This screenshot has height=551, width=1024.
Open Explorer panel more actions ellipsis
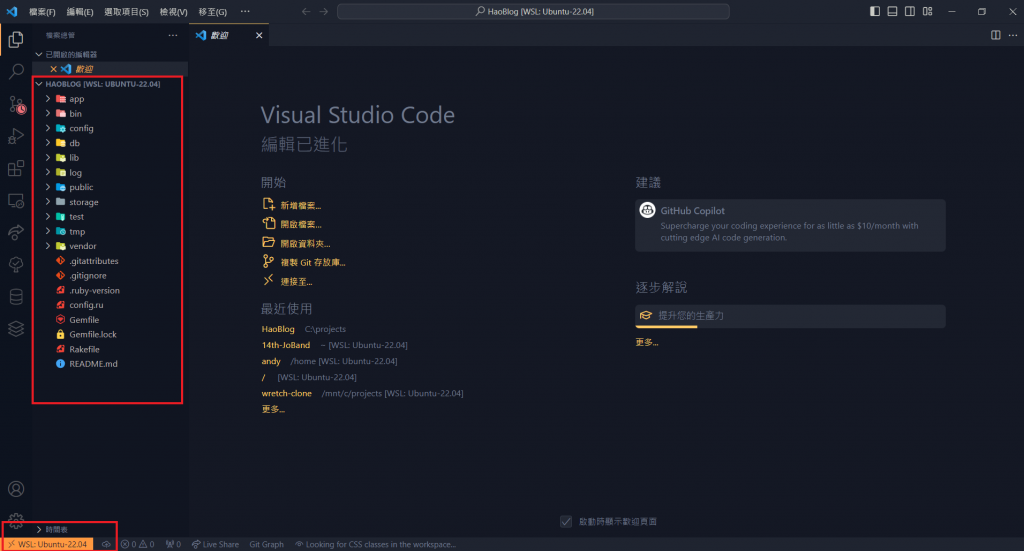[x=172, y=35]
